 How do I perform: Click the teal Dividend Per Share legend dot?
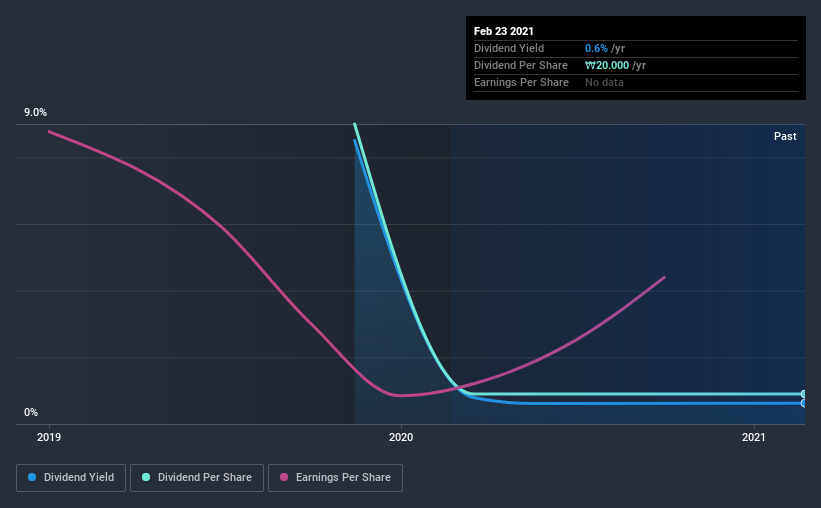[146, 477]
